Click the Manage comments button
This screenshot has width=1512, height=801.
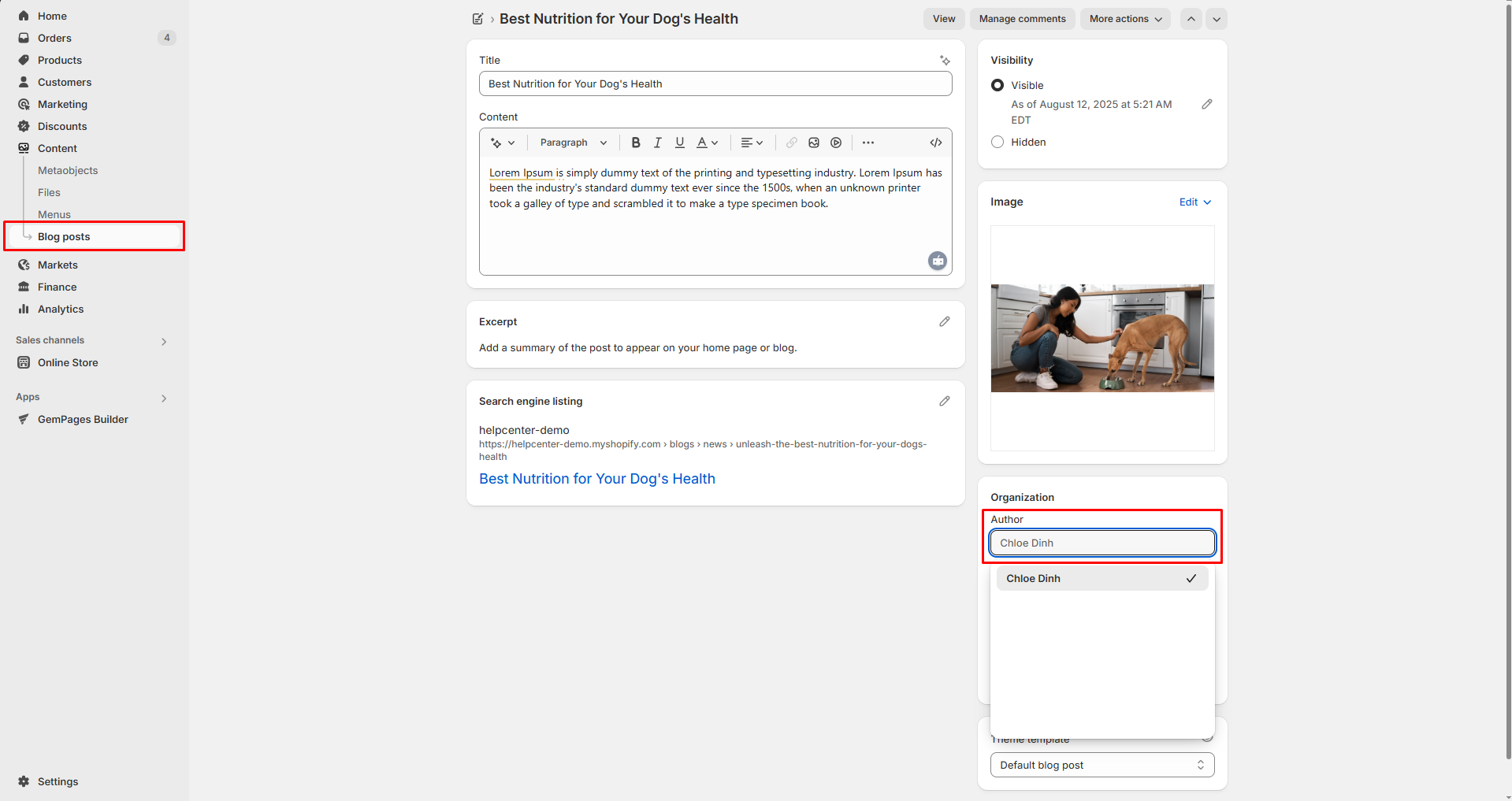1022,19
